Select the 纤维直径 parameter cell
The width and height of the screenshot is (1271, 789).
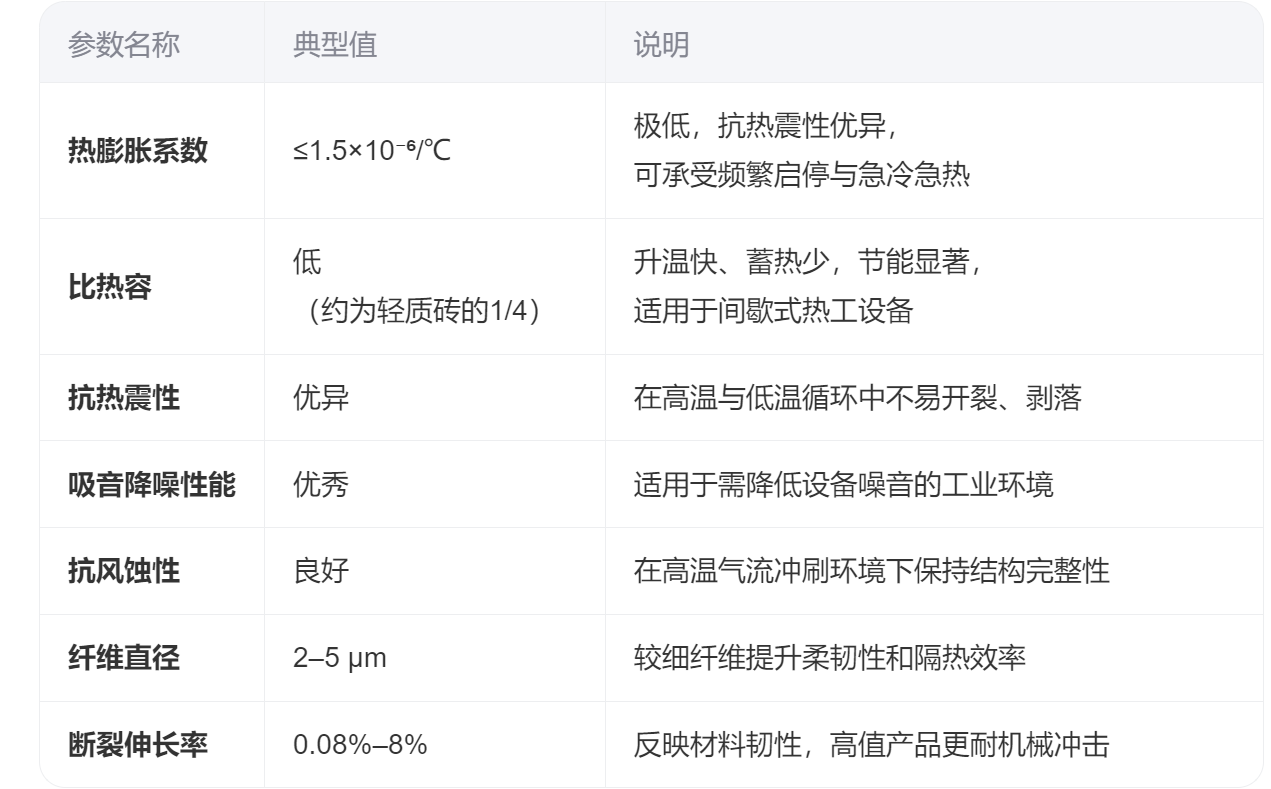(x=124, y=659)
